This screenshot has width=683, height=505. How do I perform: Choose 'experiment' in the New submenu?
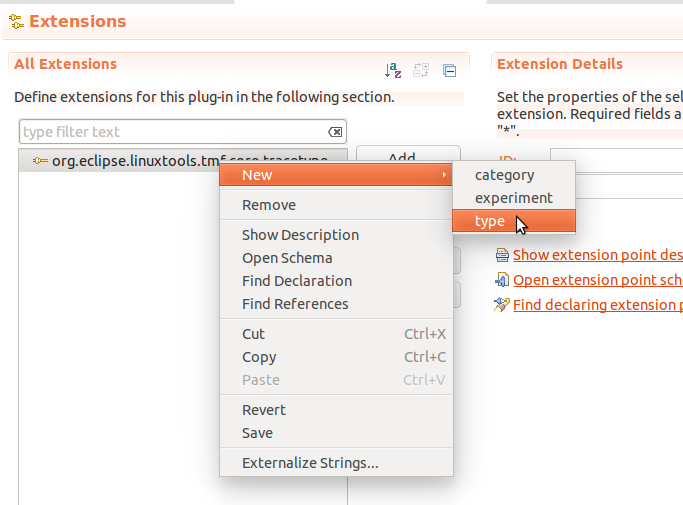(x=513, y=198)
